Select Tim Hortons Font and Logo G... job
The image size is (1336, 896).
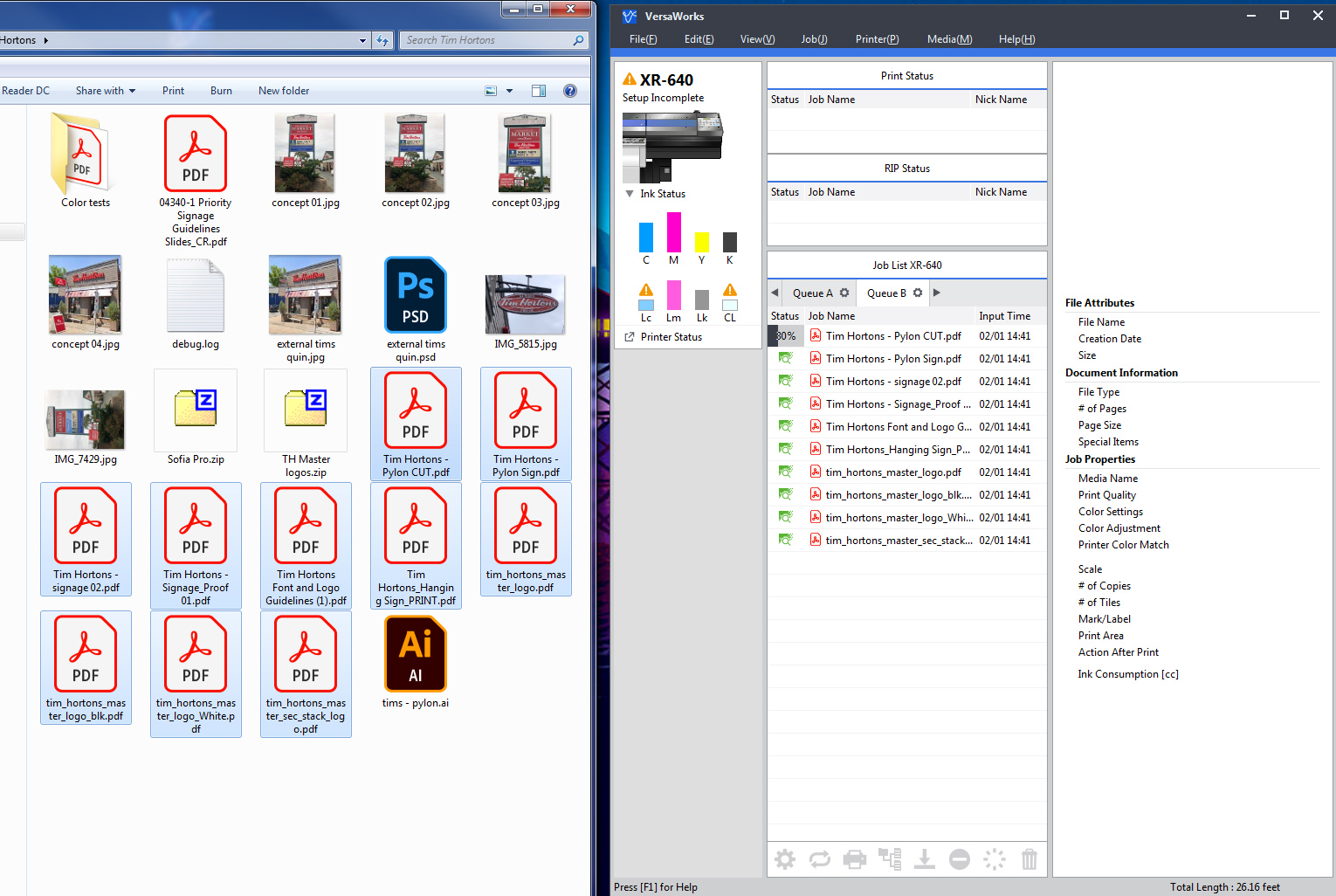(906, 426)
